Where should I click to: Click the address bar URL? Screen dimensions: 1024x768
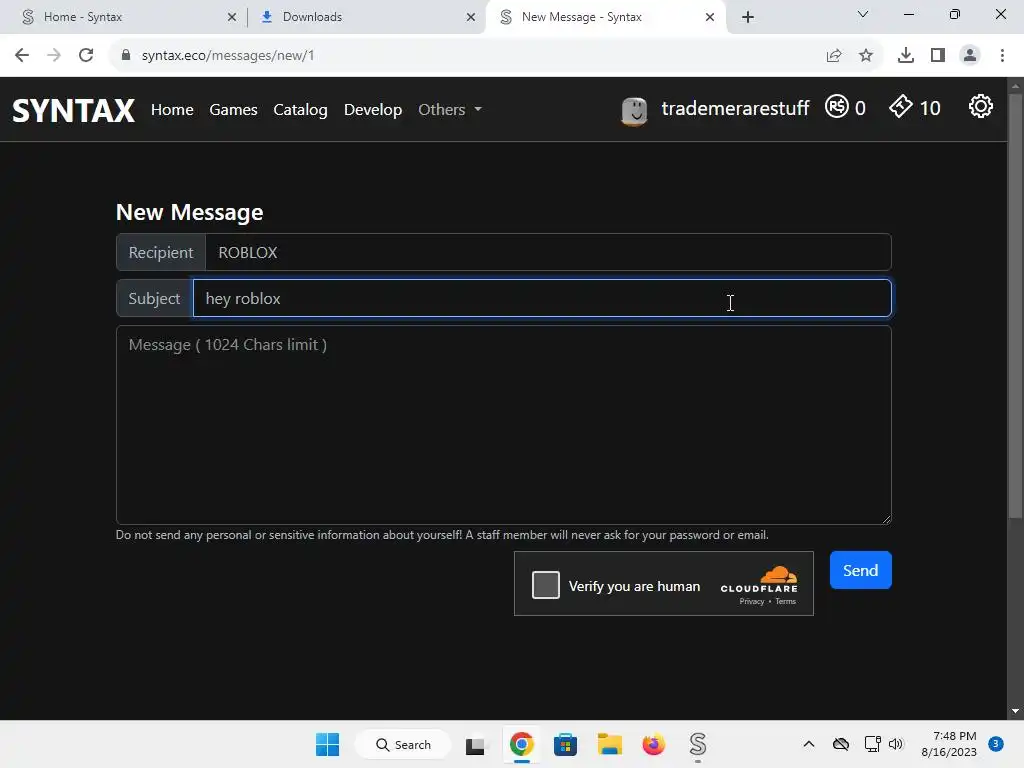click(228, 56)
